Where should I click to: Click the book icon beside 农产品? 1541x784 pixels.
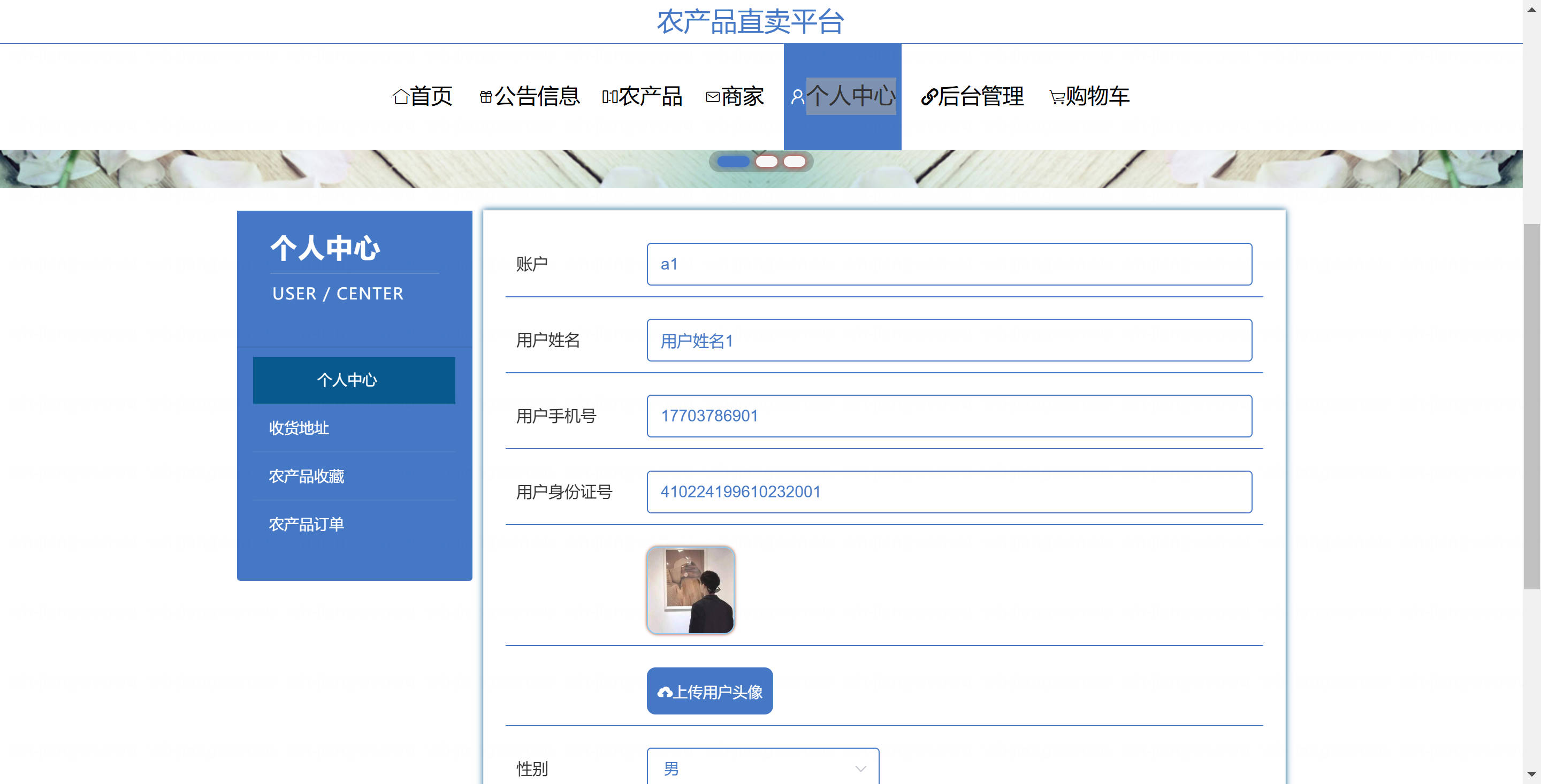pos(609,96)
